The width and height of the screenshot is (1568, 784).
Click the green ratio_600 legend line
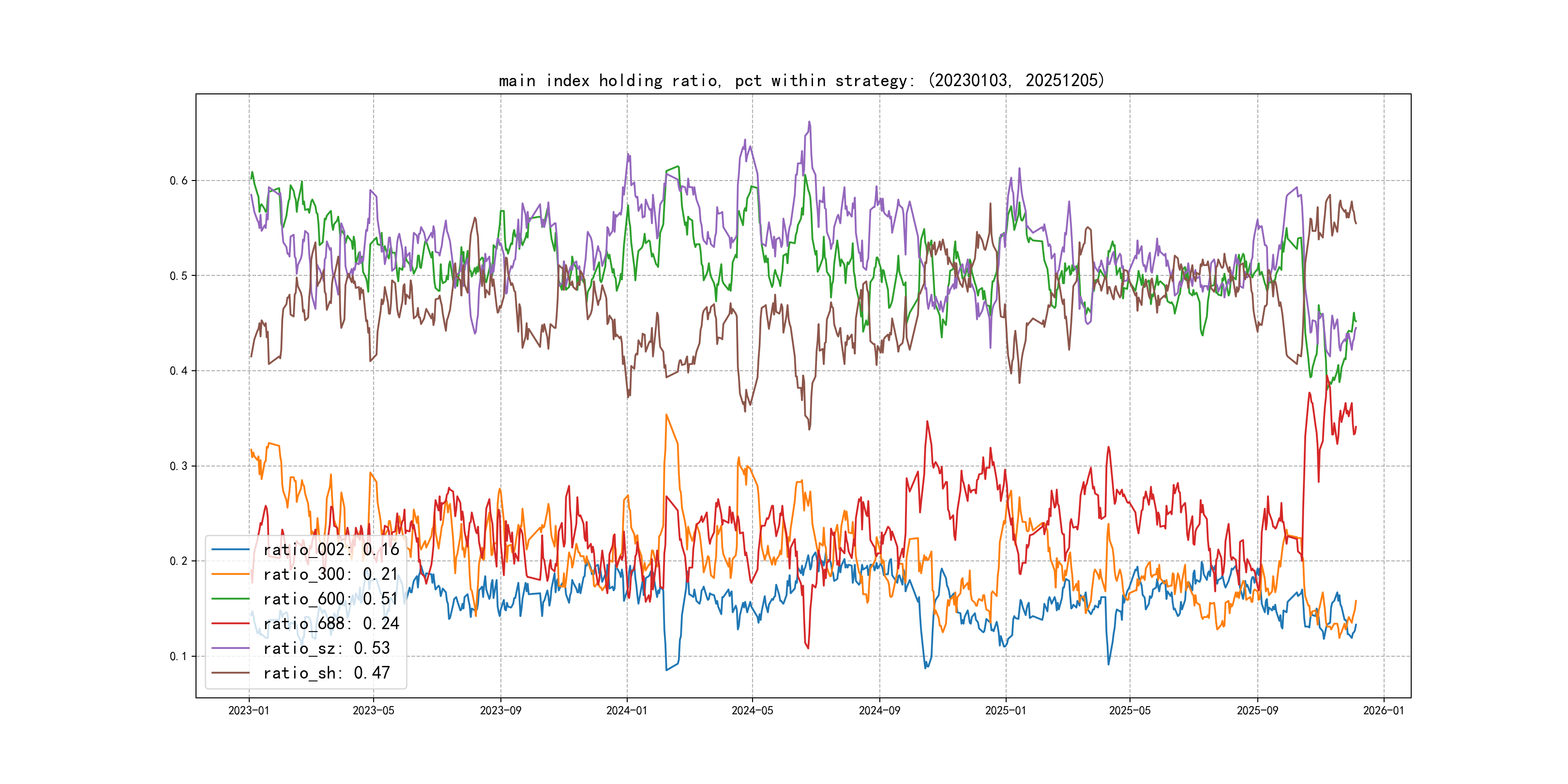tap(231, 599)
